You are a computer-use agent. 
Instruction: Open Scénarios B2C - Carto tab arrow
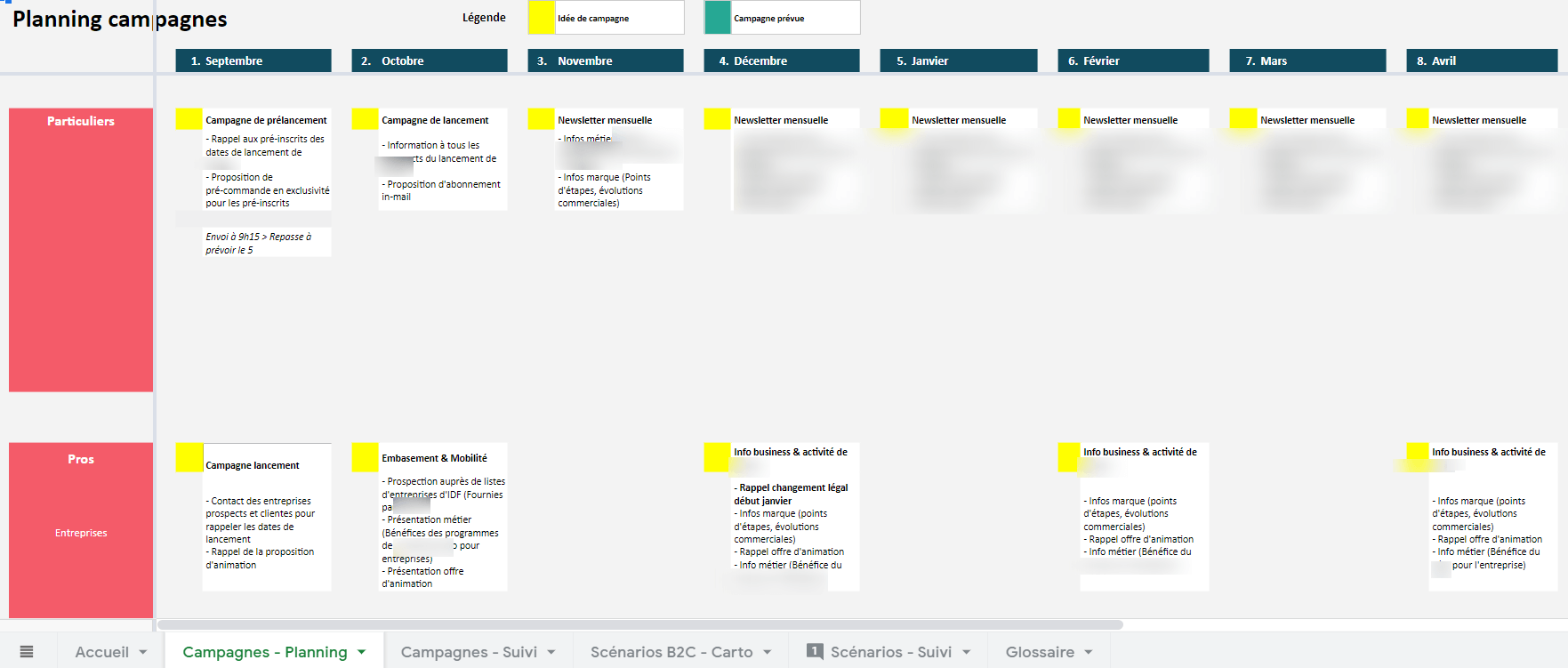[x=768, y=652]
